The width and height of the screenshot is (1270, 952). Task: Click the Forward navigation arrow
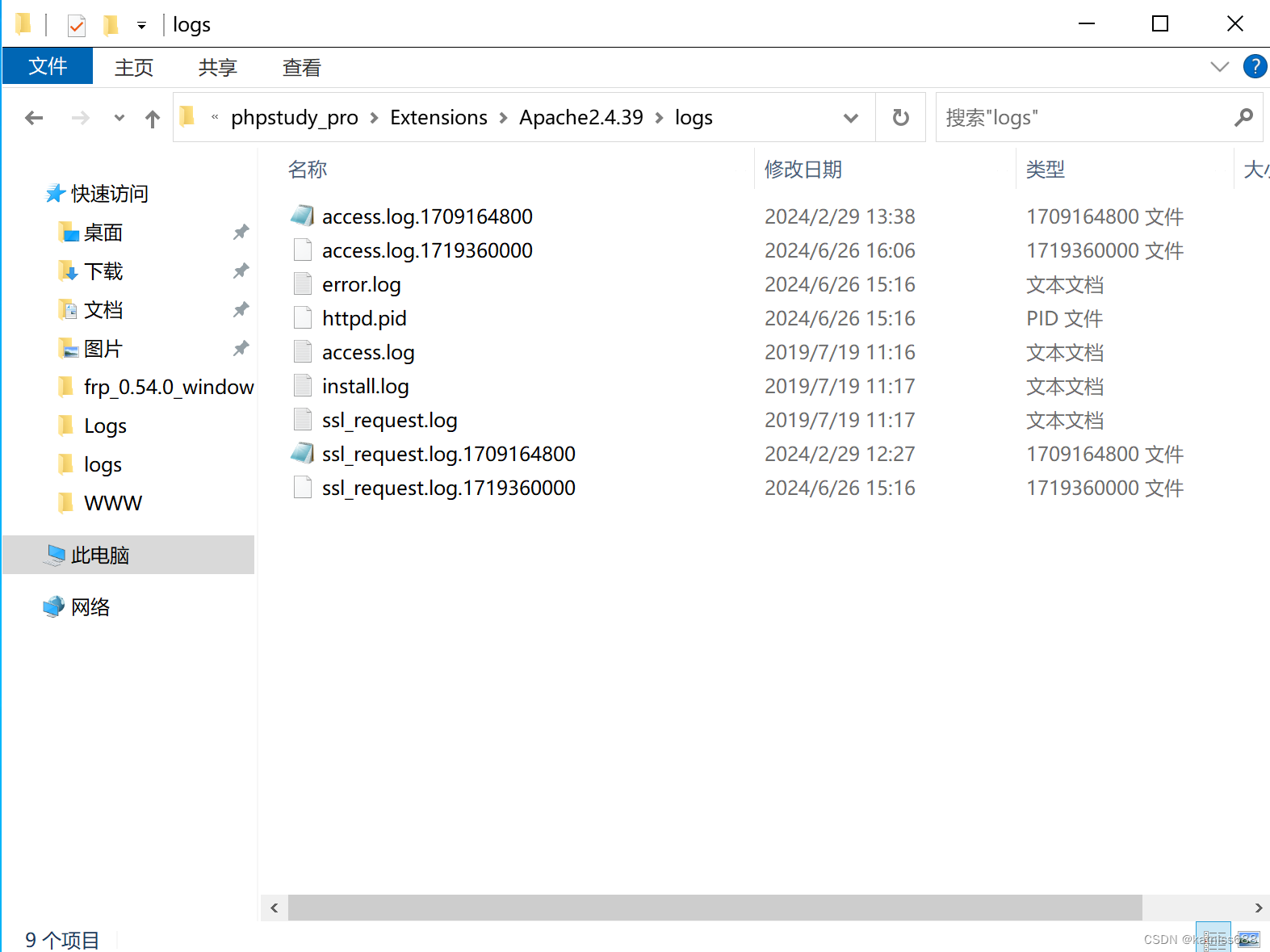pos(80,118)
